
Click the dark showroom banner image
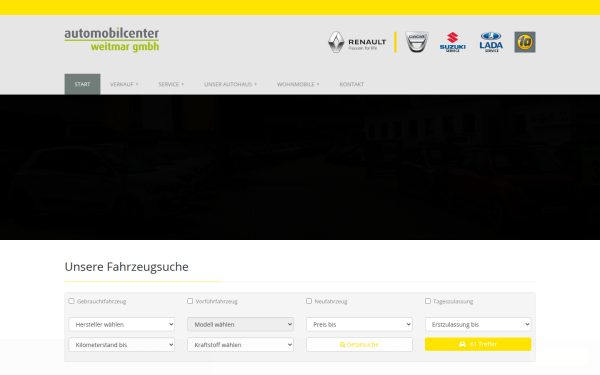point(300,167)
